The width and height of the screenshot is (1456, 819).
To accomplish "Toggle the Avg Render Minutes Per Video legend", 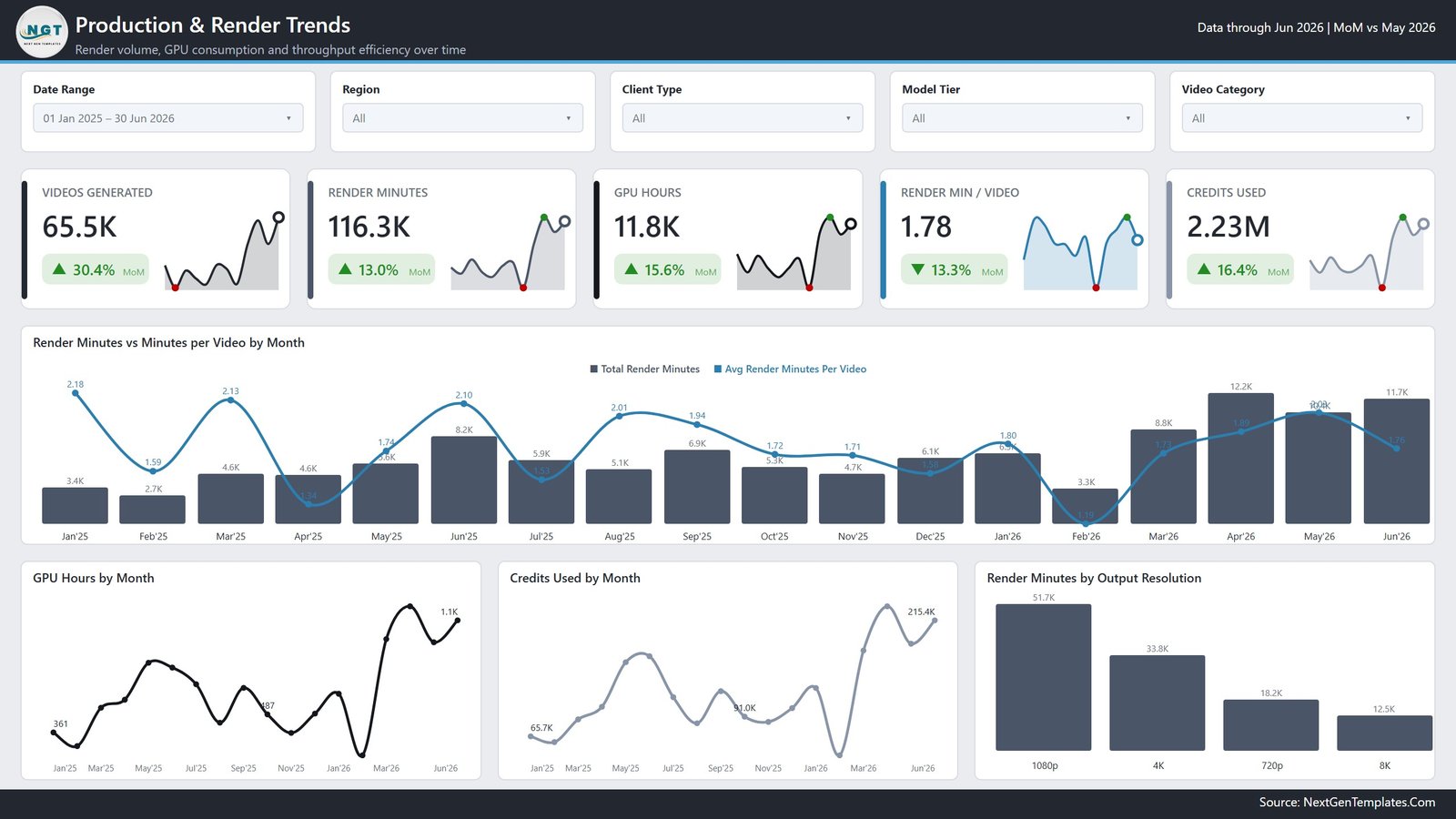I will click(x=790, y=369).
